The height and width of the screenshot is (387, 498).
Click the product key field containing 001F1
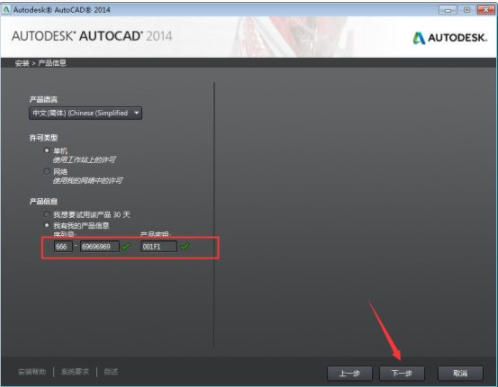click(158, 247)
